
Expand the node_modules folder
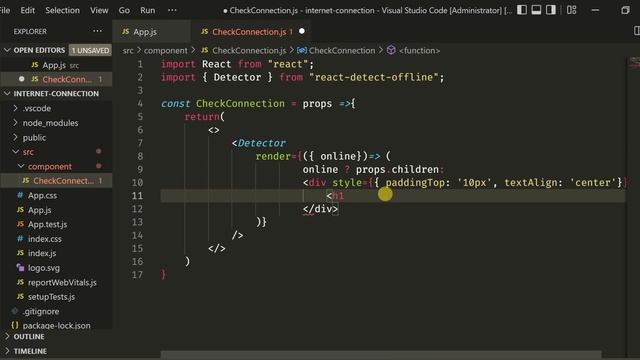click(50, 123)
